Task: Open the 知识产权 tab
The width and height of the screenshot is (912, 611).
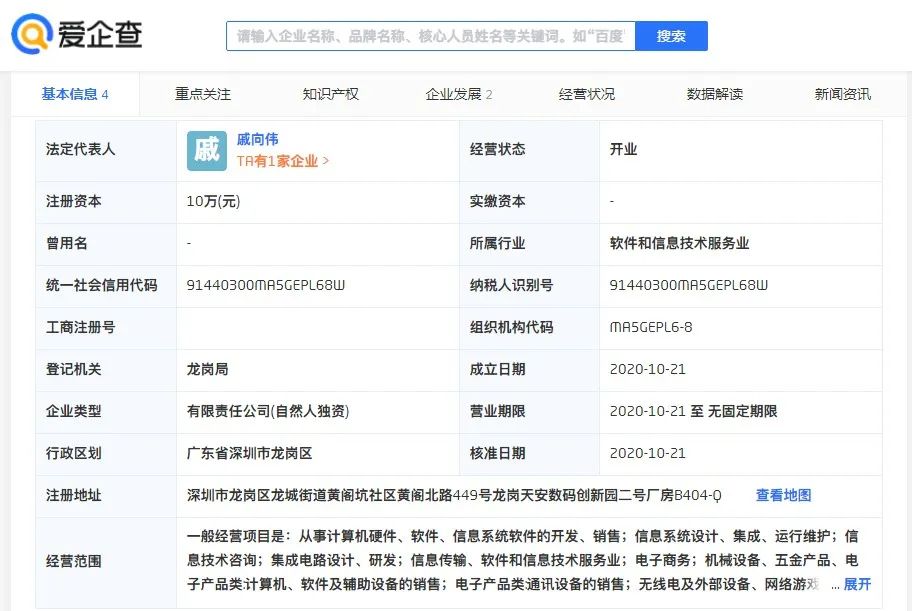Action: (330, 93)
